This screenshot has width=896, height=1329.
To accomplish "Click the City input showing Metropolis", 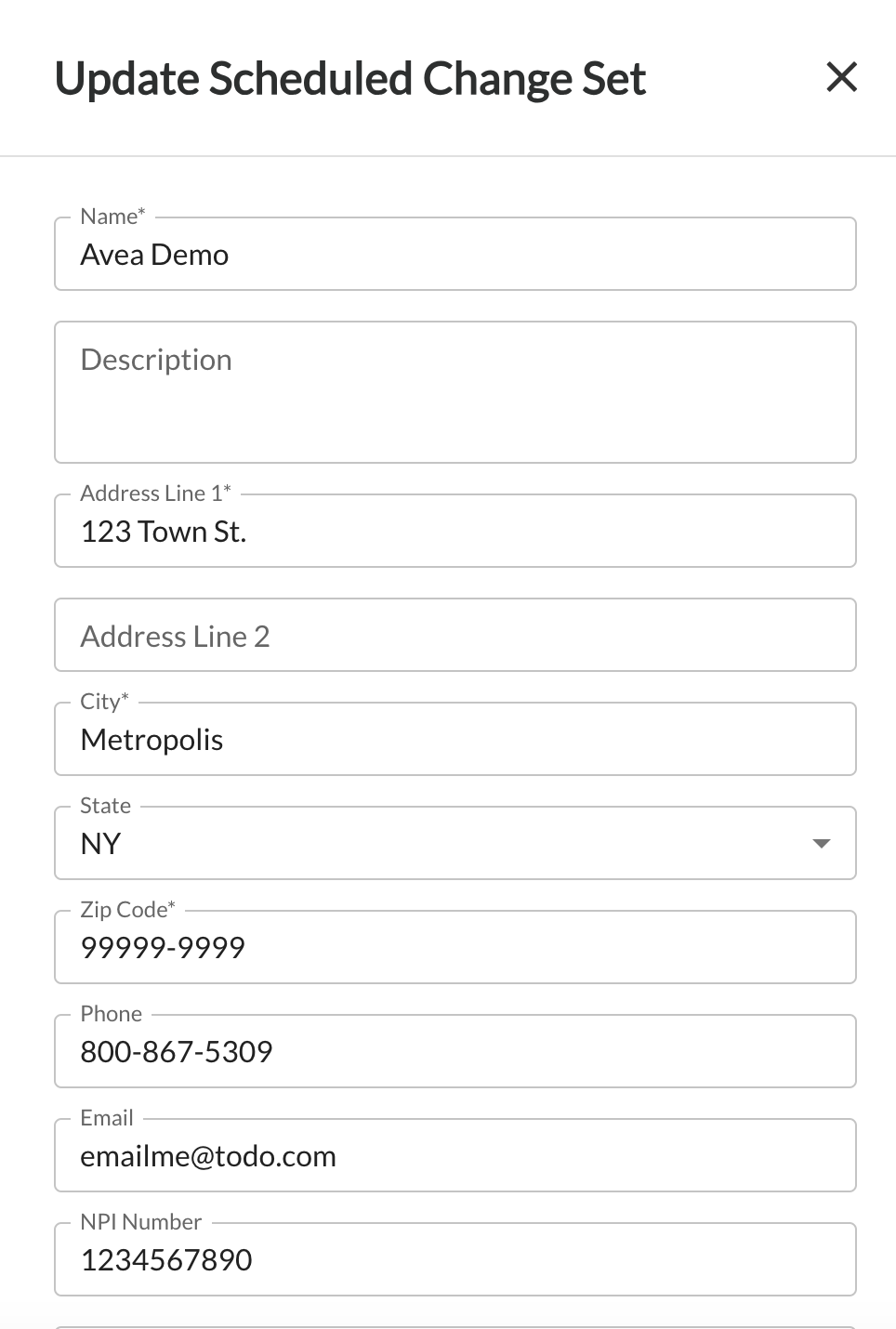I will coord(455,740).
